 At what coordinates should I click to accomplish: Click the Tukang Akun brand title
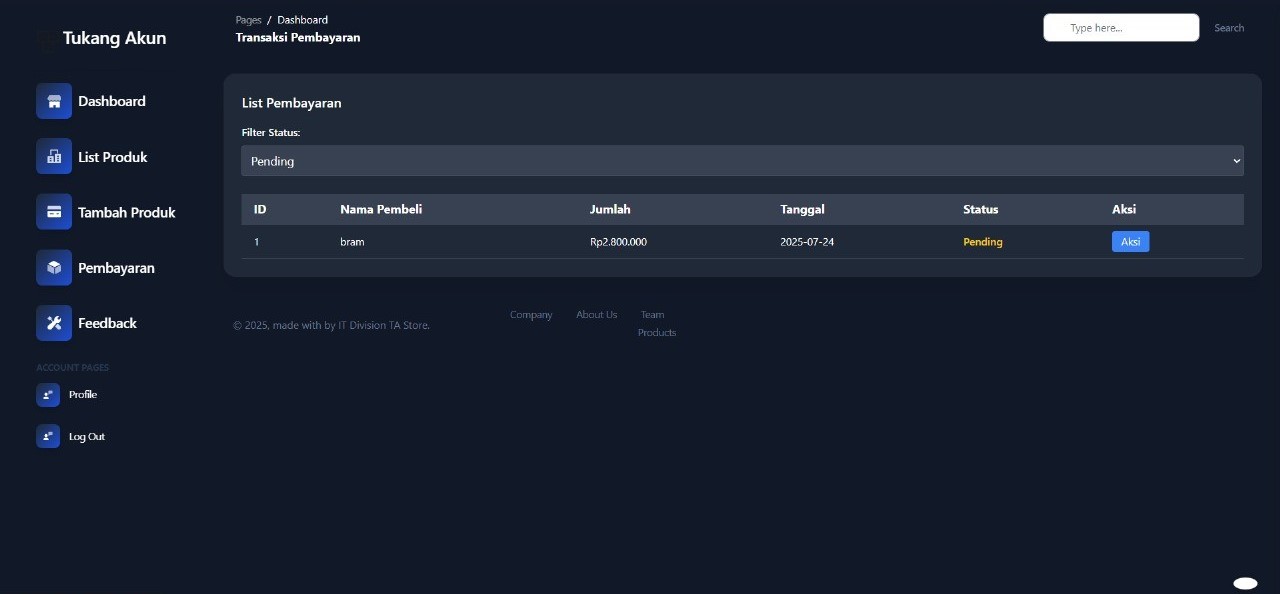point(114,38)
